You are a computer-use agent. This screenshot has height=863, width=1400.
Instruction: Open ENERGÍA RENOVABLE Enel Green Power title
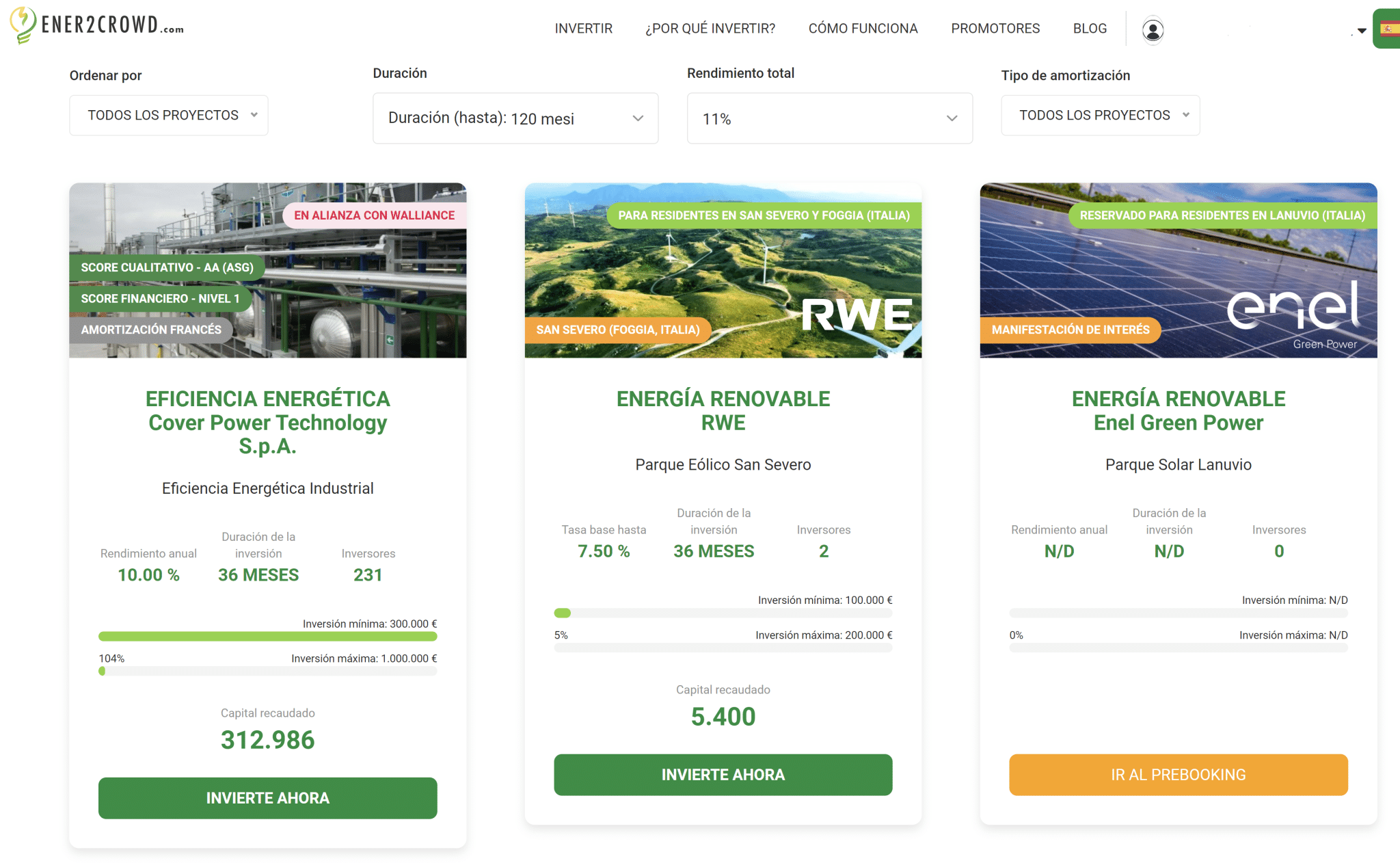tap(1179, 410)
